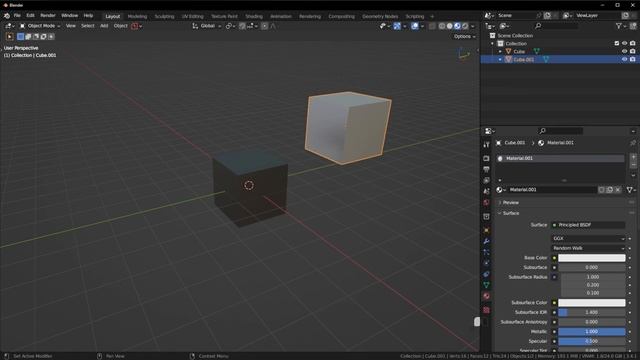Switch to wireframe viewport shading
Image resolution: width=640 pixels, height=360 pixels.
[442, 26]
